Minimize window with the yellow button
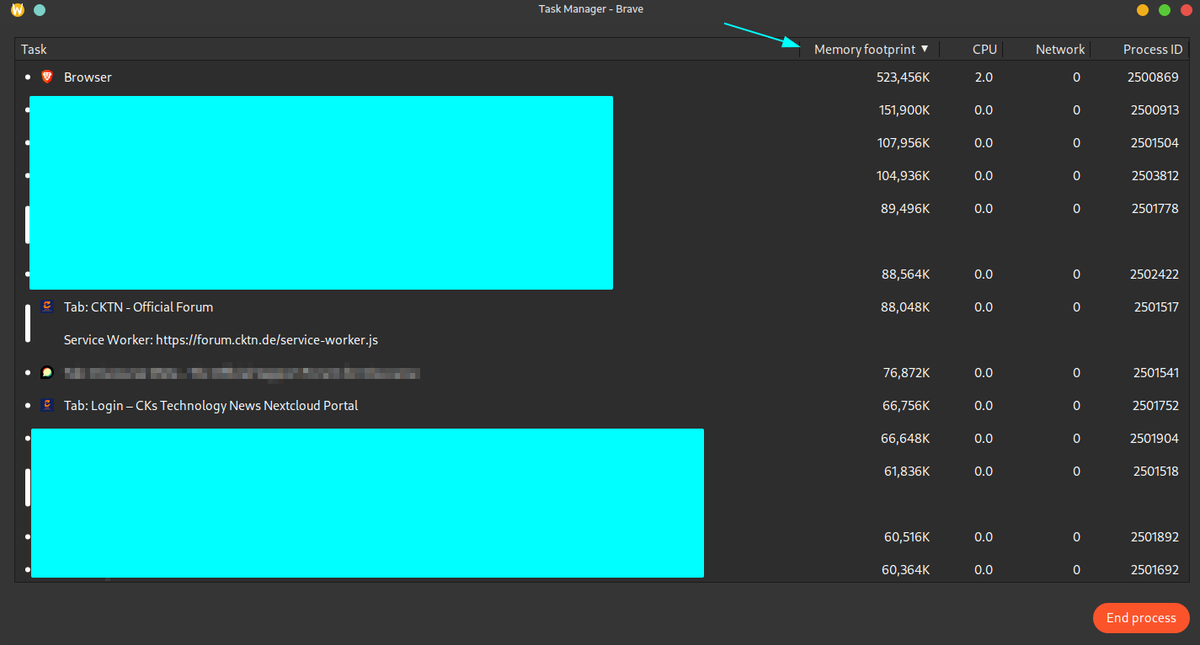 coord(1142,10)
